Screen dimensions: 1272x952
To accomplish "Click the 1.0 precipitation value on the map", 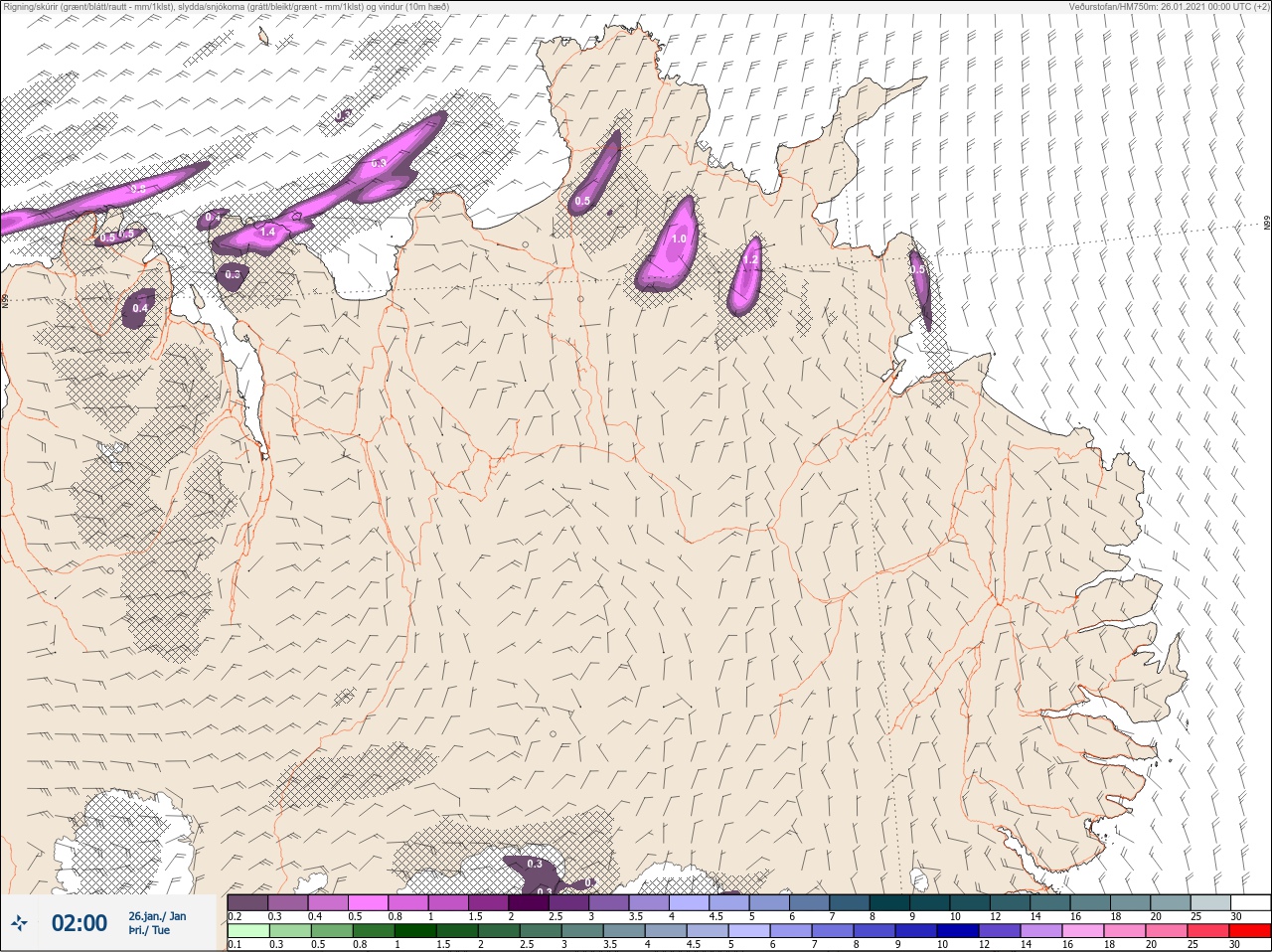I will pyautogui.click(x=679, y=238).
